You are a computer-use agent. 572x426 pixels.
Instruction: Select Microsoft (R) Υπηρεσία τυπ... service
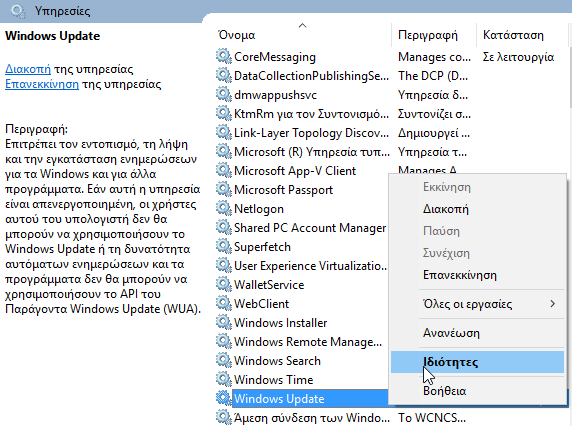pos(312,152)
